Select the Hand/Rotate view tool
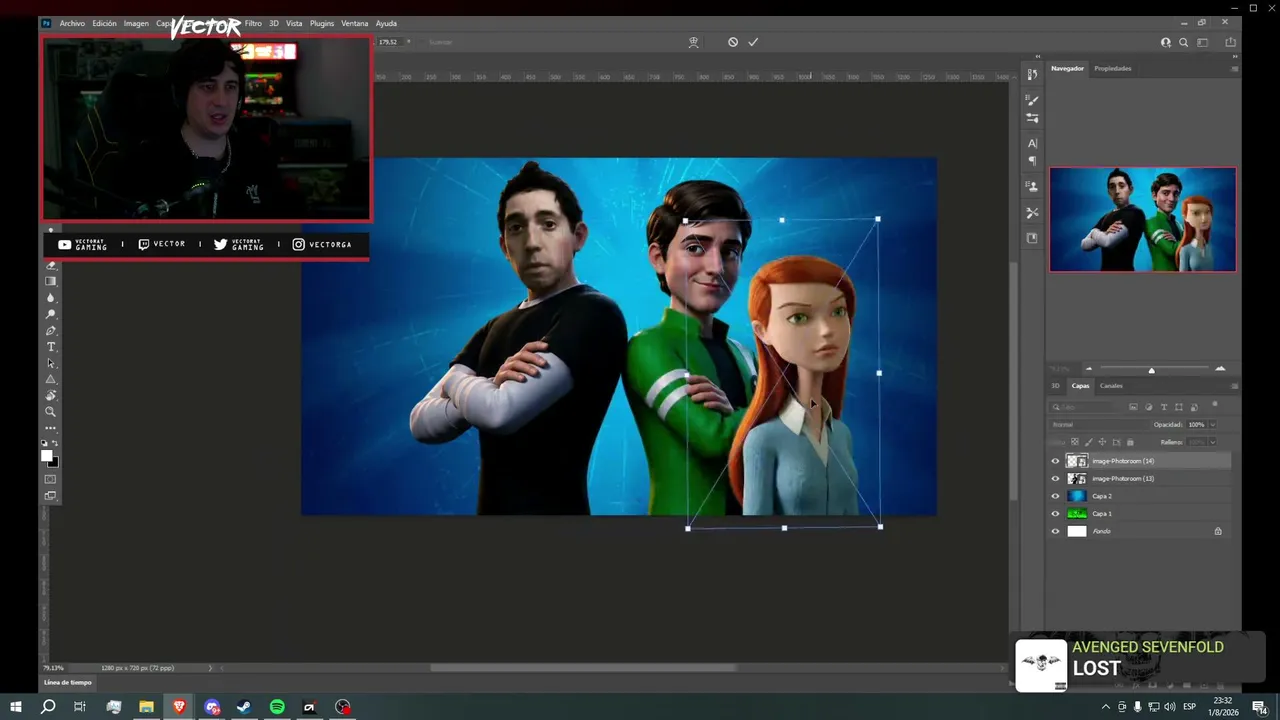The width and height of the screenshot is (1280, 720). 52,395
